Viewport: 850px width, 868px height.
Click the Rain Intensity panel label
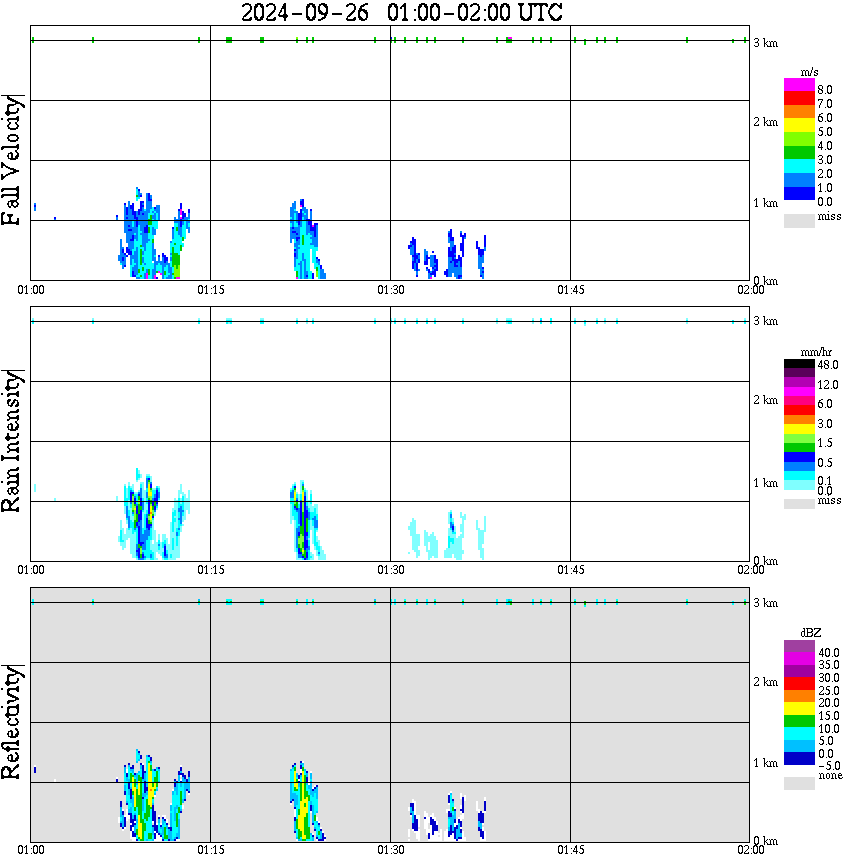12,441
